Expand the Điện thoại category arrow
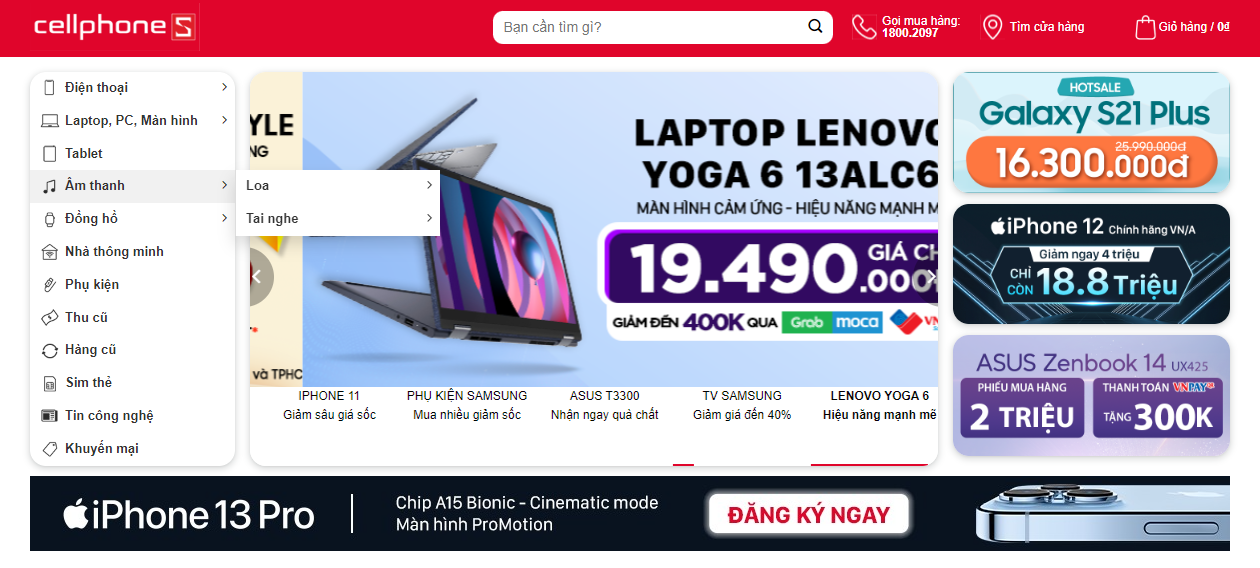The image size is (1260, 568). [x=224, y=87]
